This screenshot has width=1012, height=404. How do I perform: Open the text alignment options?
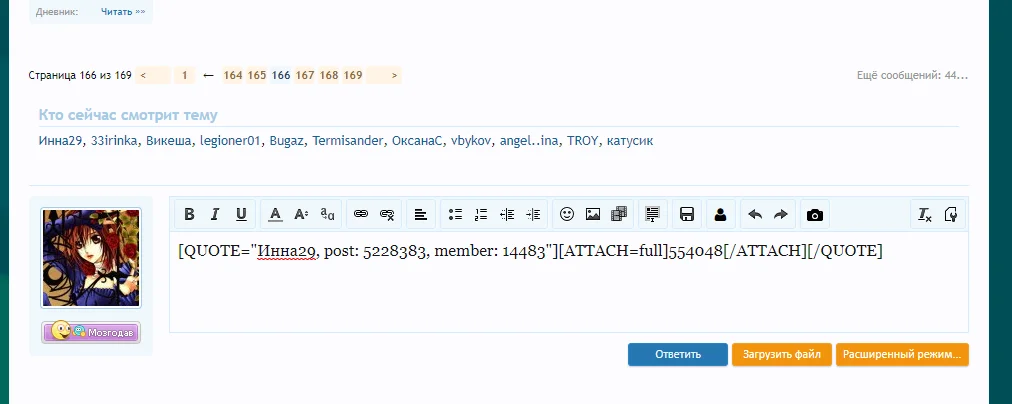click(421, 214)
